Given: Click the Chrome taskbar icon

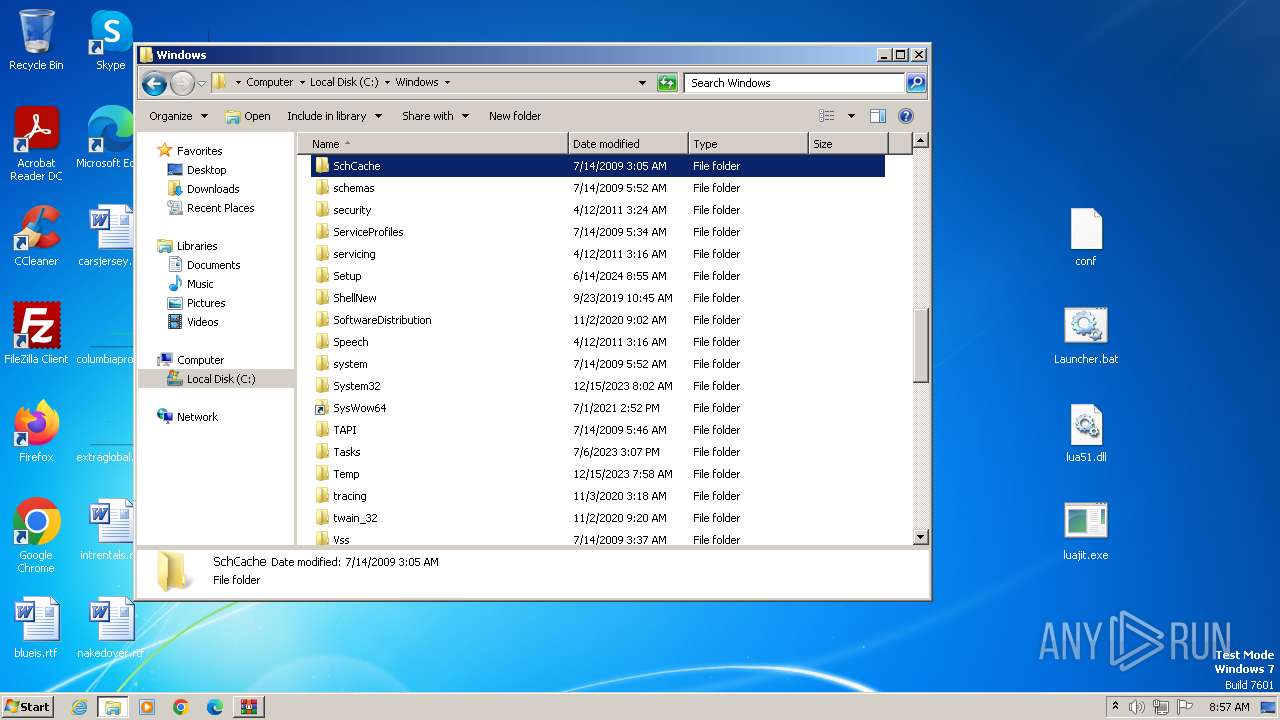Looking at the screenshot, I should coord(181,707).
